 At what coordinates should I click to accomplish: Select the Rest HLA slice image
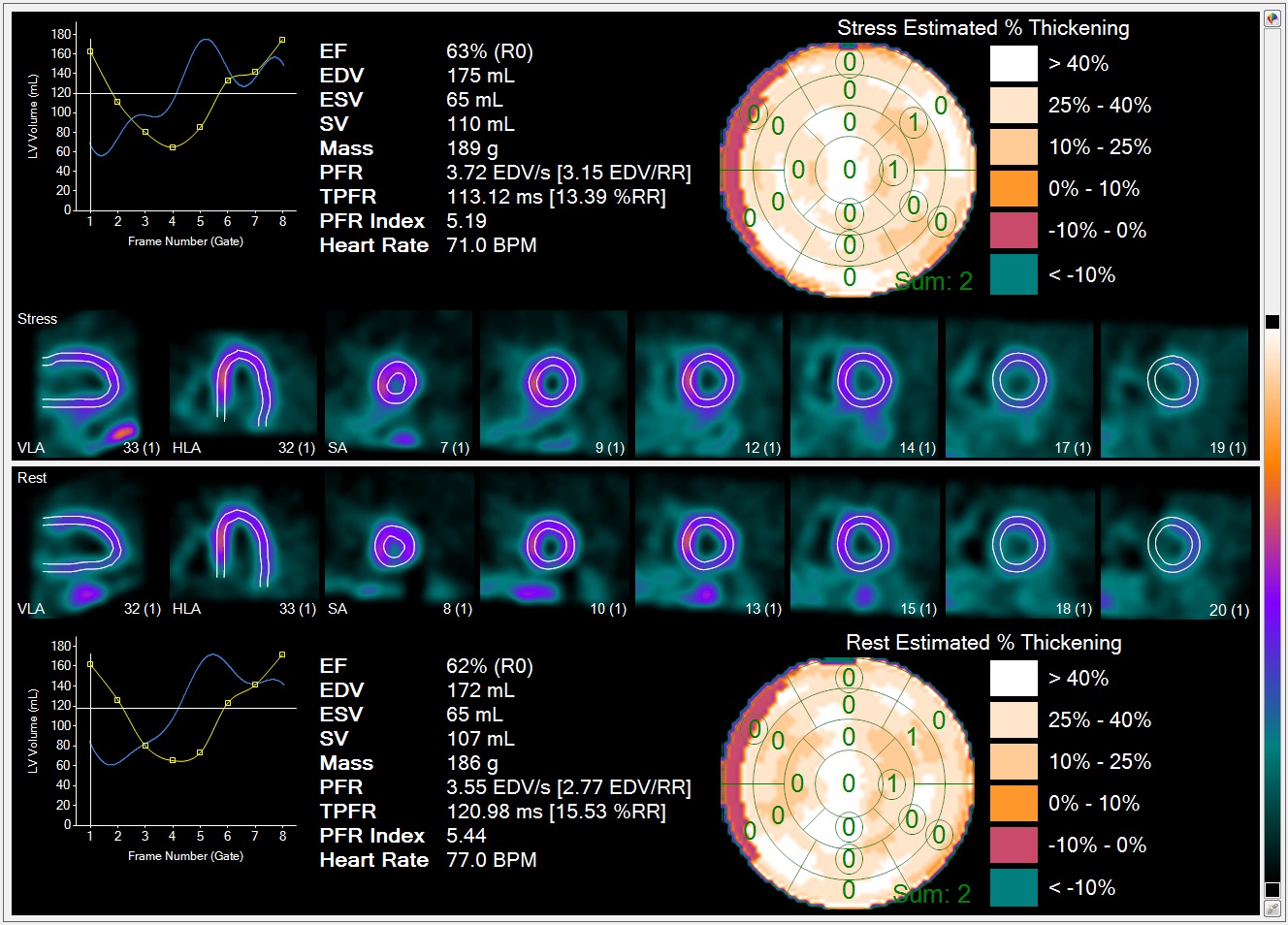point(243,545)
